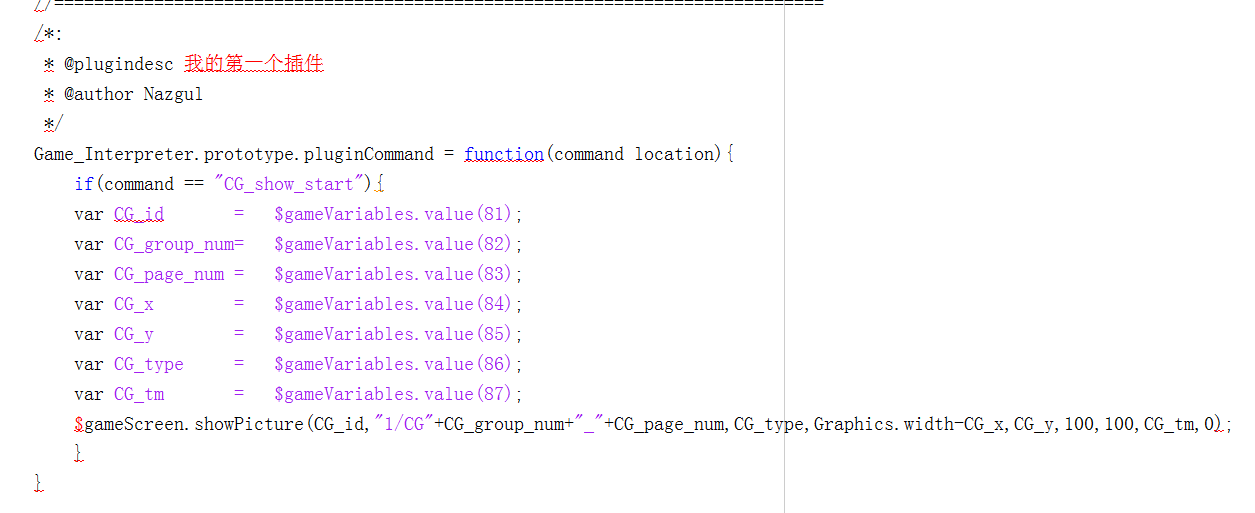1255x513 pixels.
Task: Click the '*/' comment closing
Action: (54, 124)
